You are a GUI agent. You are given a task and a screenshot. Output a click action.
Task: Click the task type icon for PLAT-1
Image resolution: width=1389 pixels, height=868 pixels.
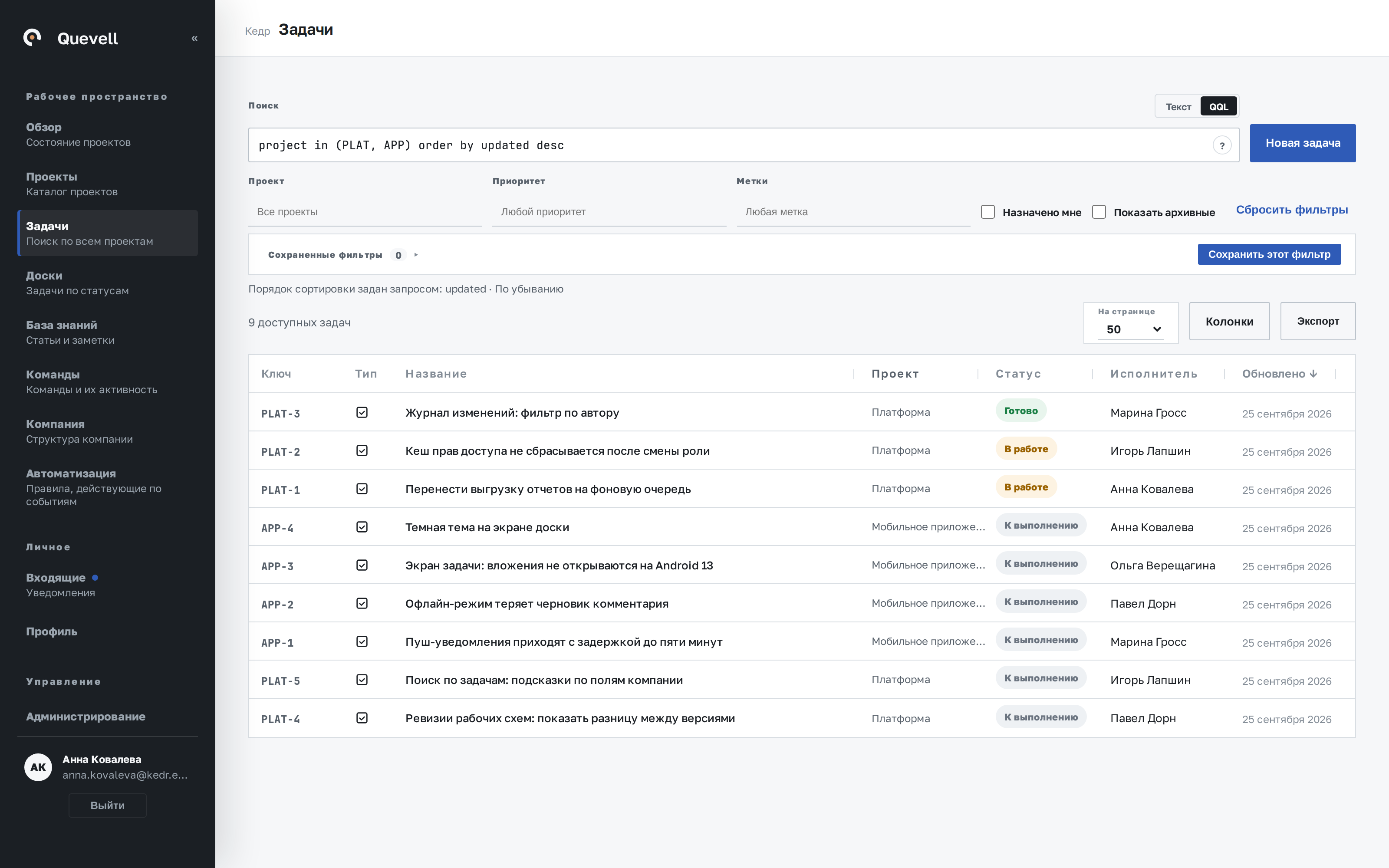pos(362,489)
